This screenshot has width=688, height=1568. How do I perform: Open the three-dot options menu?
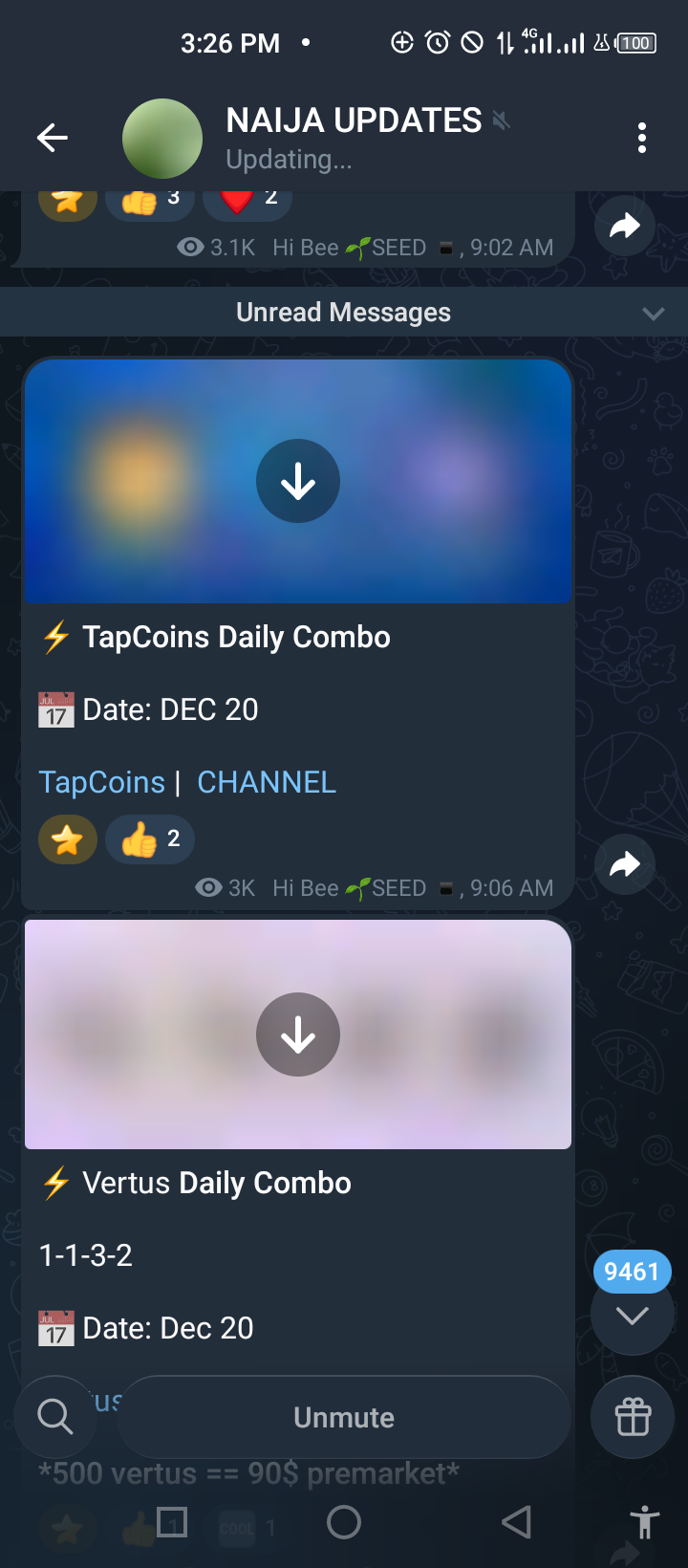point(642,138)
